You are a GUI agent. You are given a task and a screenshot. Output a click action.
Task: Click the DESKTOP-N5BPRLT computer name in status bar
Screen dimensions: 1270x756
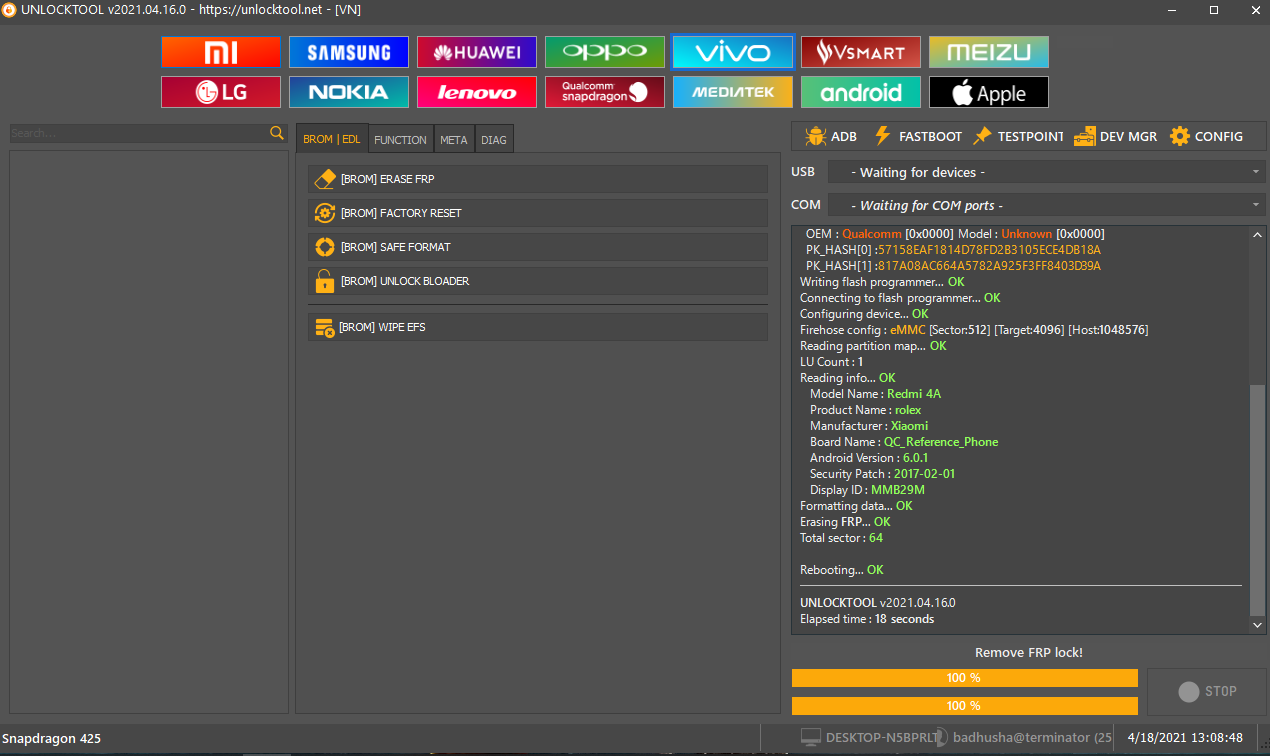pyautogui.click(x=872, y=738)
